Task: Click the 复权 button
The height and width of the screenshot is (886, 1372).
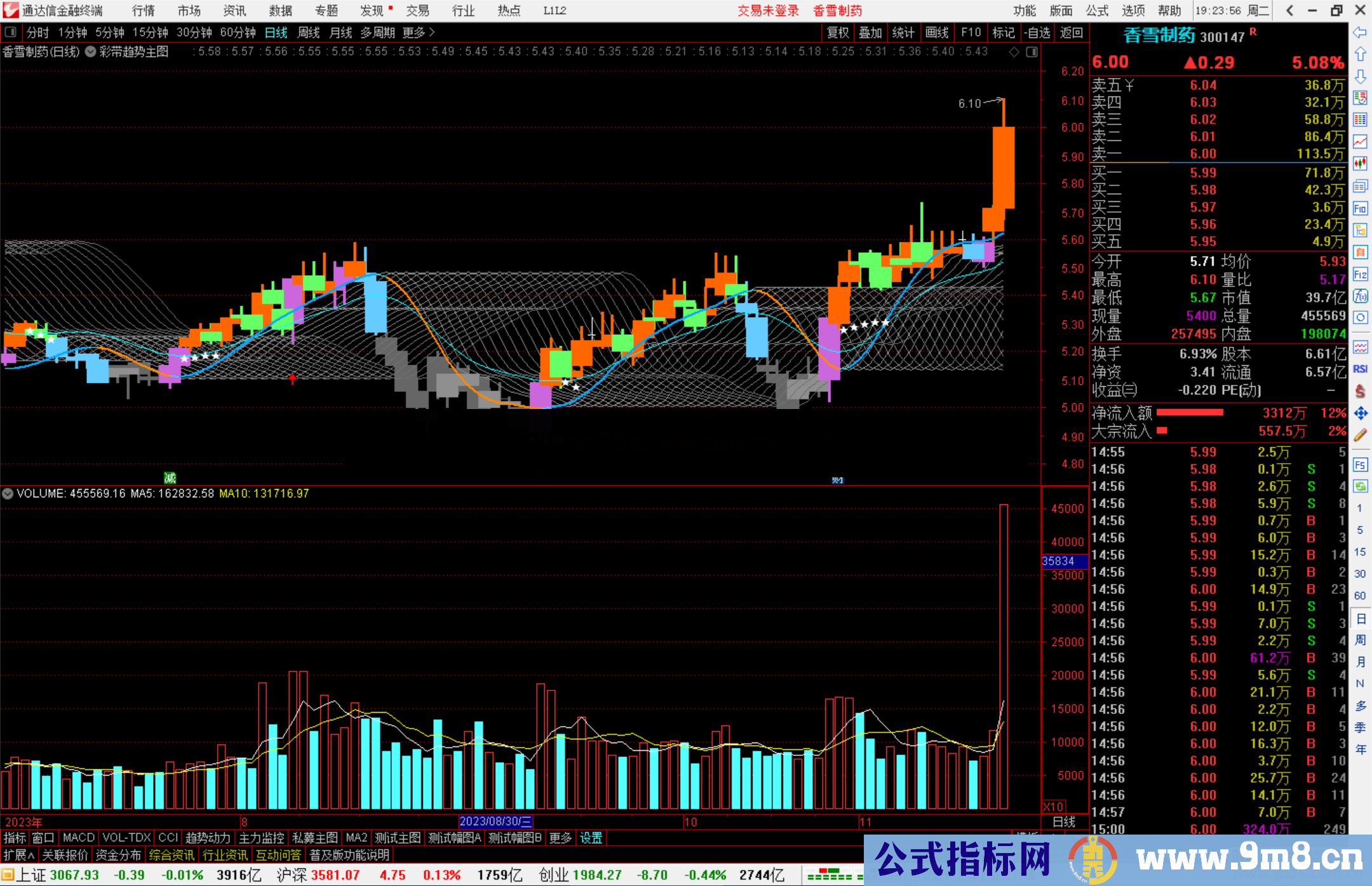Action: (838, 32)
